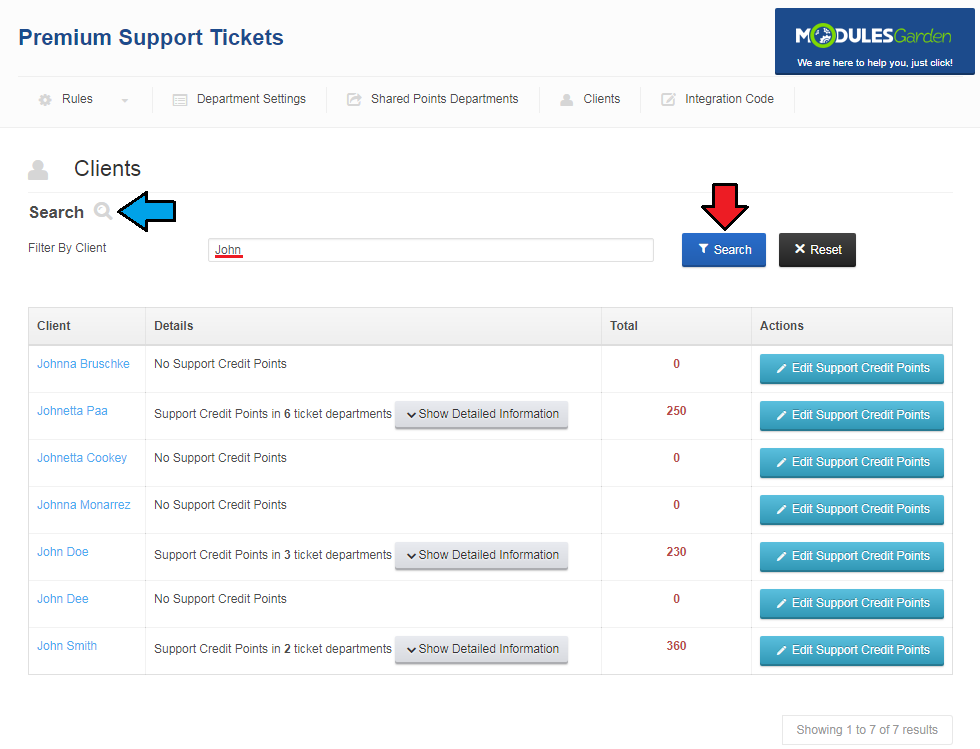Viewport: 980px width, 749px height.
Task: Open client John Dee
Action: click(62, 598)
